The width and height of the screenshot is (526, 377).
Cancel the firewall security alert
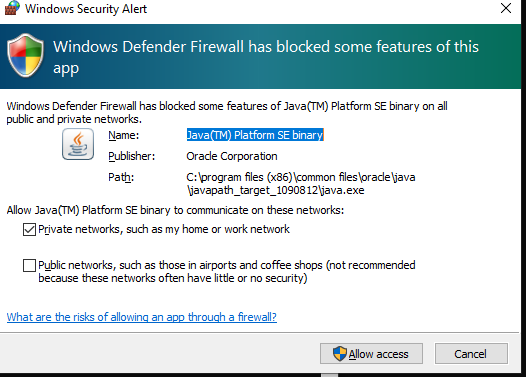tap(471, 354)
